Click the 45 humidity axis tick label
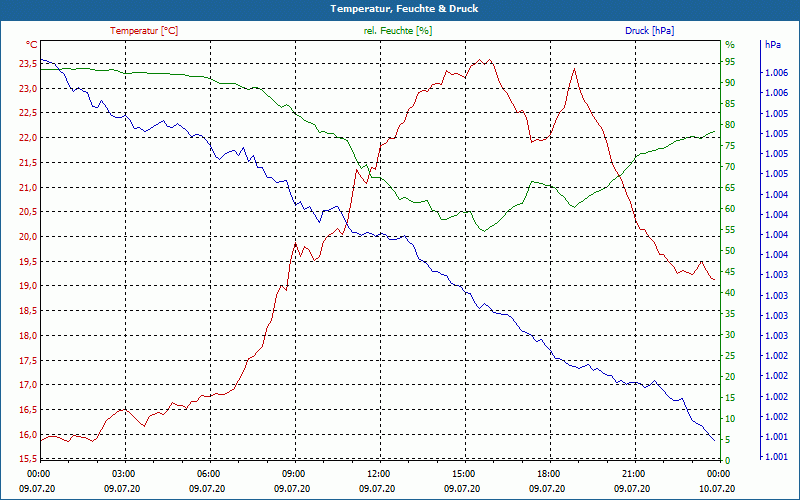This screenshot has height=500, width=800. (730, 272)
